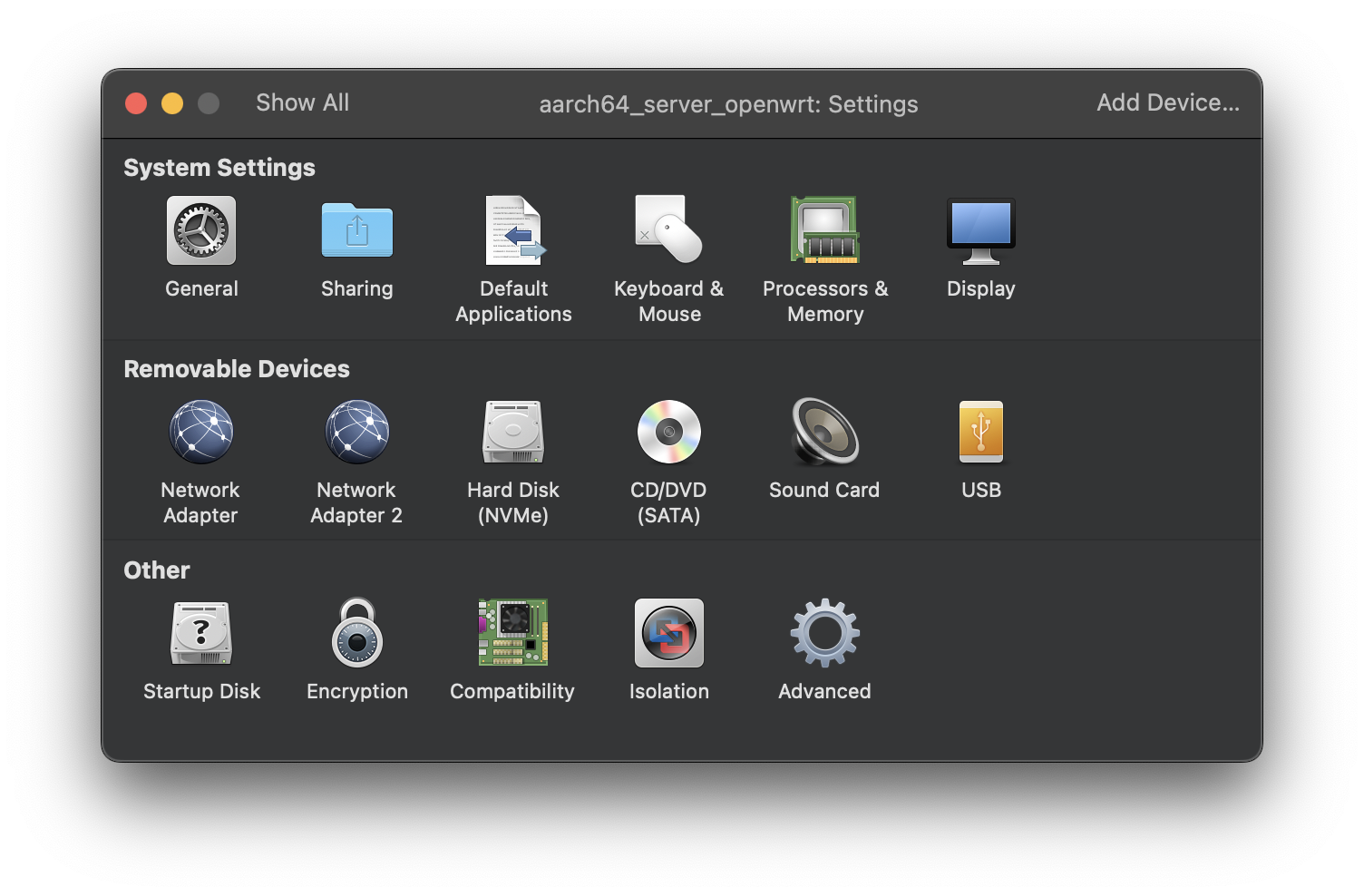The height and width of the screenshot is (896, 1364).
Task: Click the green zoom window control
Action: click(209, 102)
